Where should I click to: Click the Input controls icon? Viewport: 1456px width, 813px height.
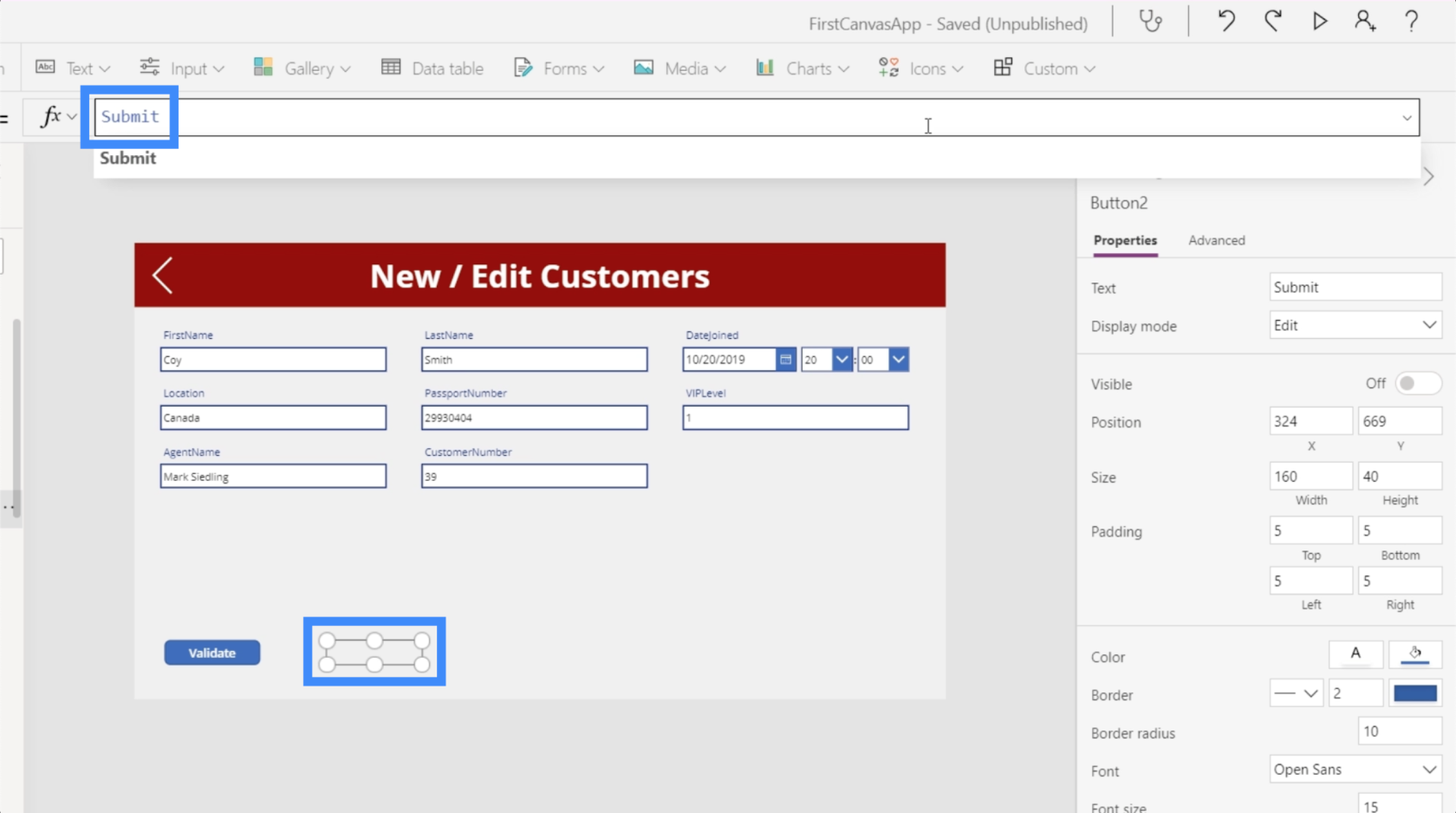[149, 68]
